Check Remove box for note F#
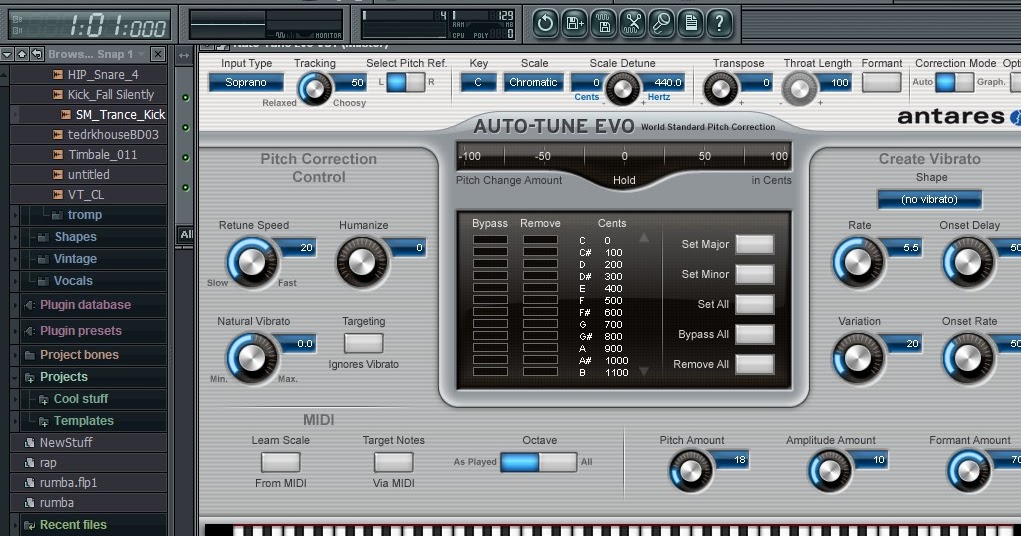 coord(540,312)
